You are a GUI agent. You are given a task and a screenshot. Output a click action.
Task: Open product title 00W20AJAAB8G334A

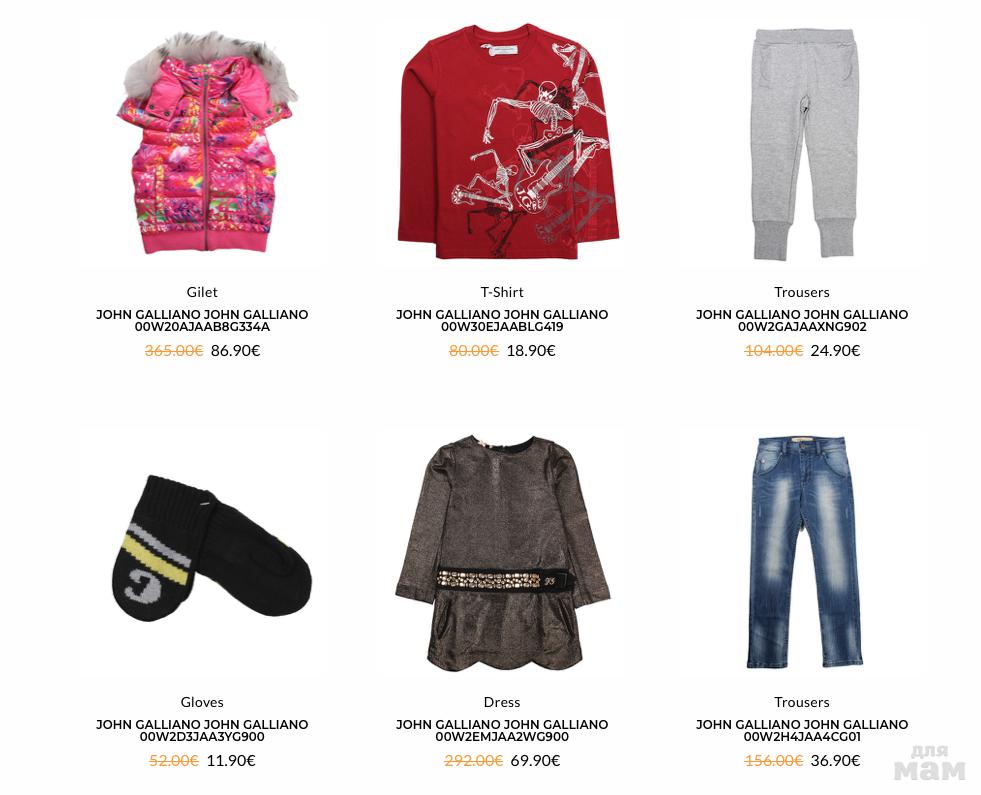(202, 320)
